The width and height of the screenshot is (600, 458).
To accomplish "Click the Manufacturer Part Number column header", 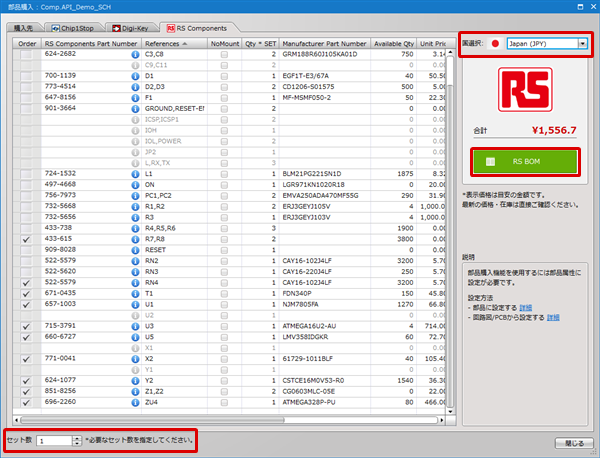I will [324, 44].
